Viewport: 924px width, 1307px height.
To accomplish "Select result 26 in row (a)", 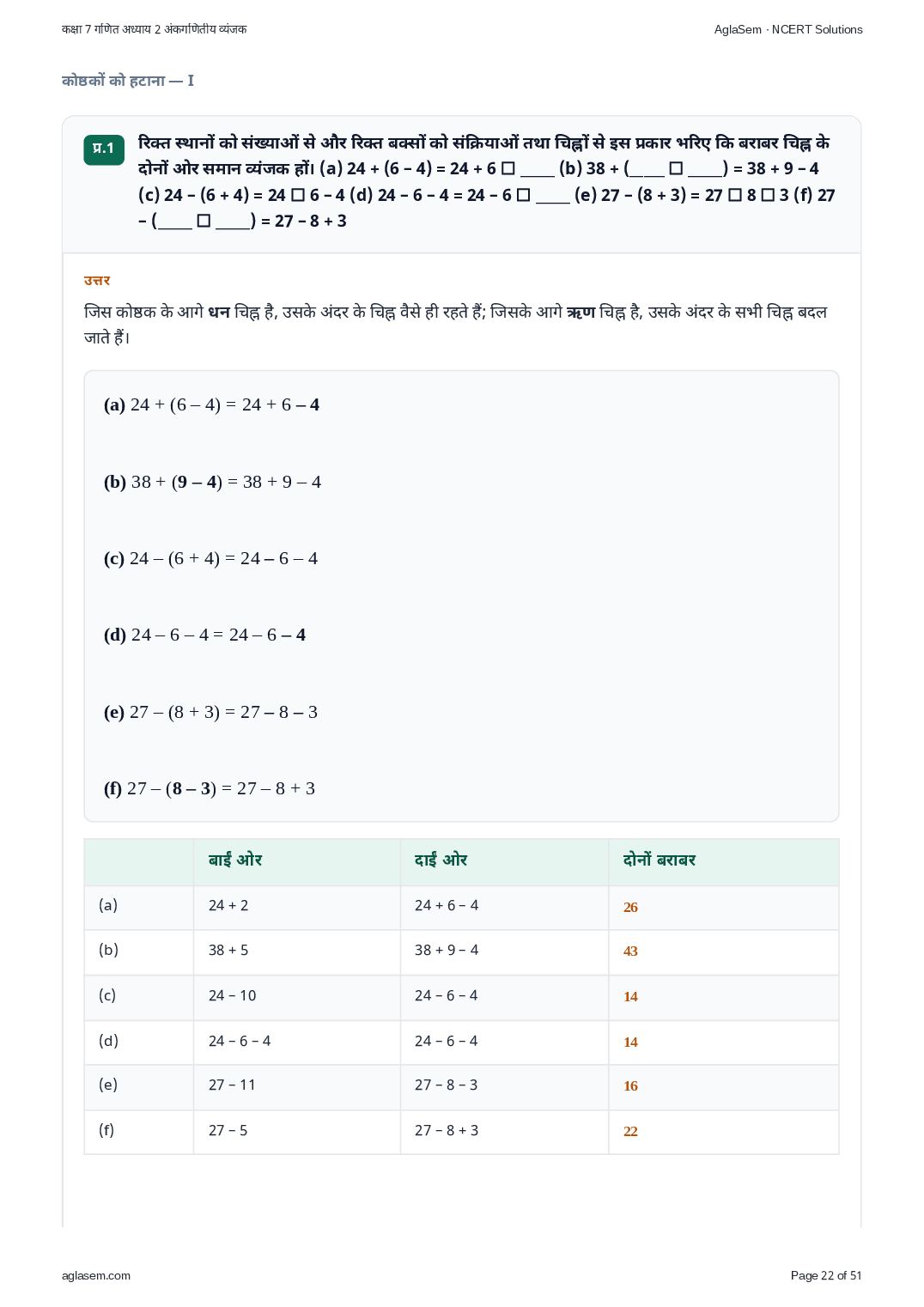I will click(630, 908).
